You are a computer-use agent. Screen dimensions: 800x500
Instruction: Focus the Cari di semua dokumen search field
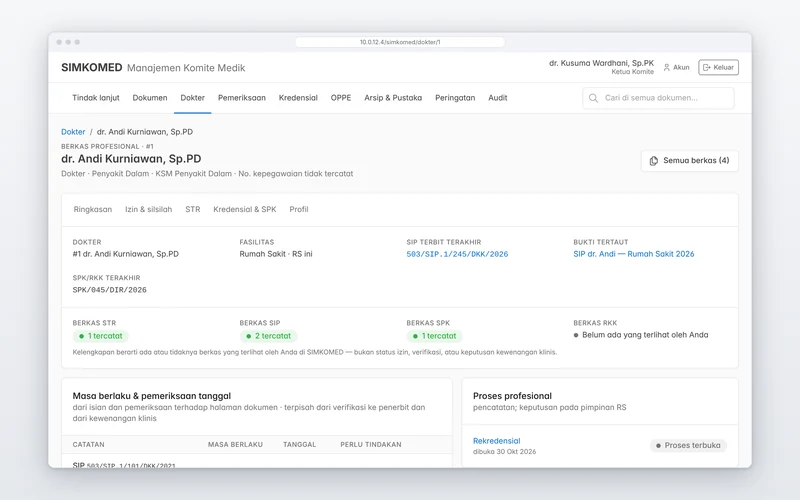[x=658, y=98]
